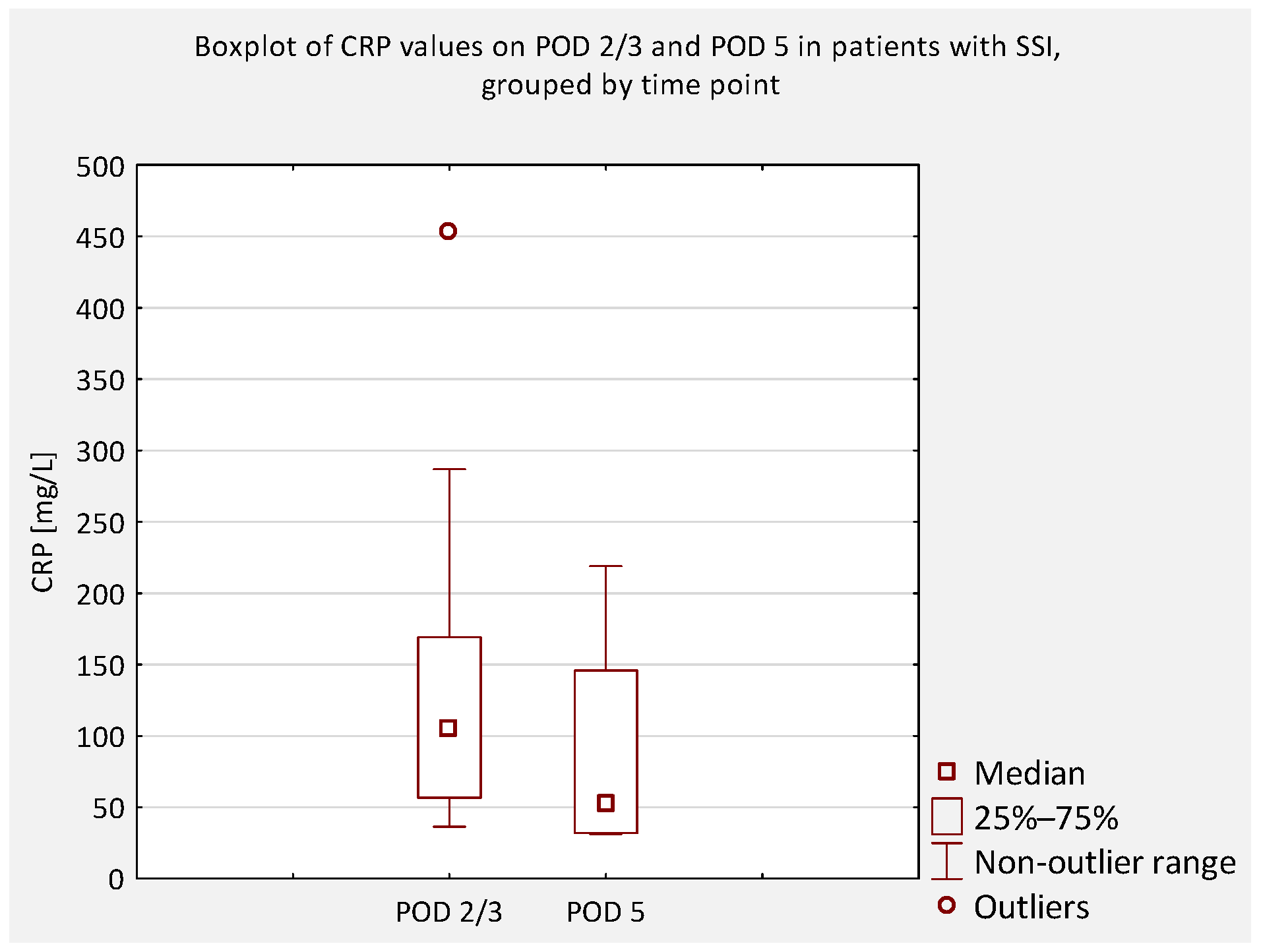Click the Non-outlier range legend label

coord(1105,862)
